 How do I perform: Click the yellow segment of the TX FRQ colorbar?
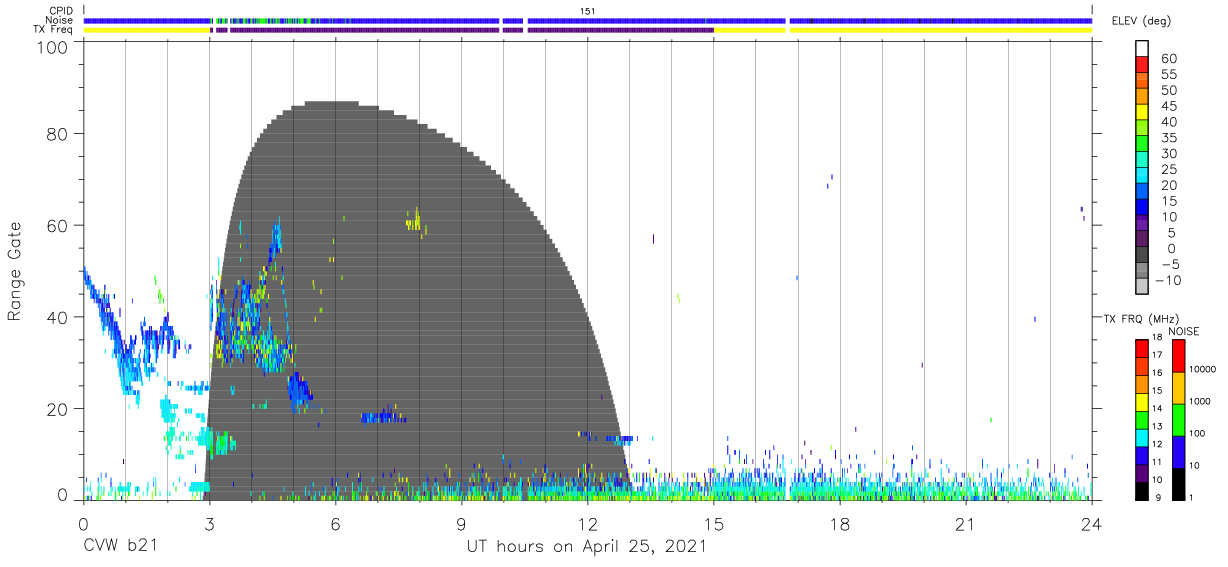[x=1141, y=402]
